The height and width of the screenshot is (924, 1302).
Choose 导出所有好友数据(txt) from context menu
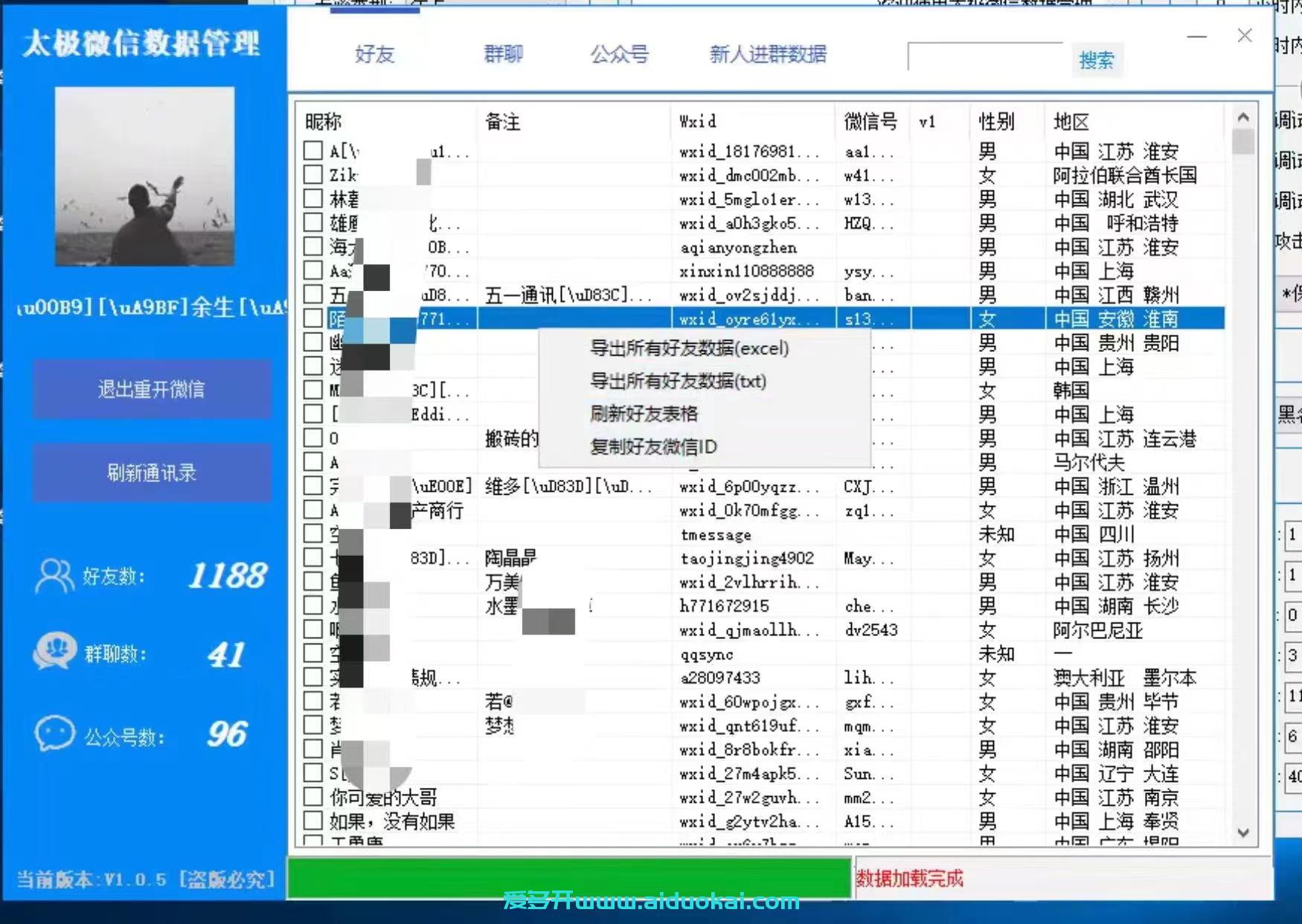pyautogui.click(x=678, y=381)
